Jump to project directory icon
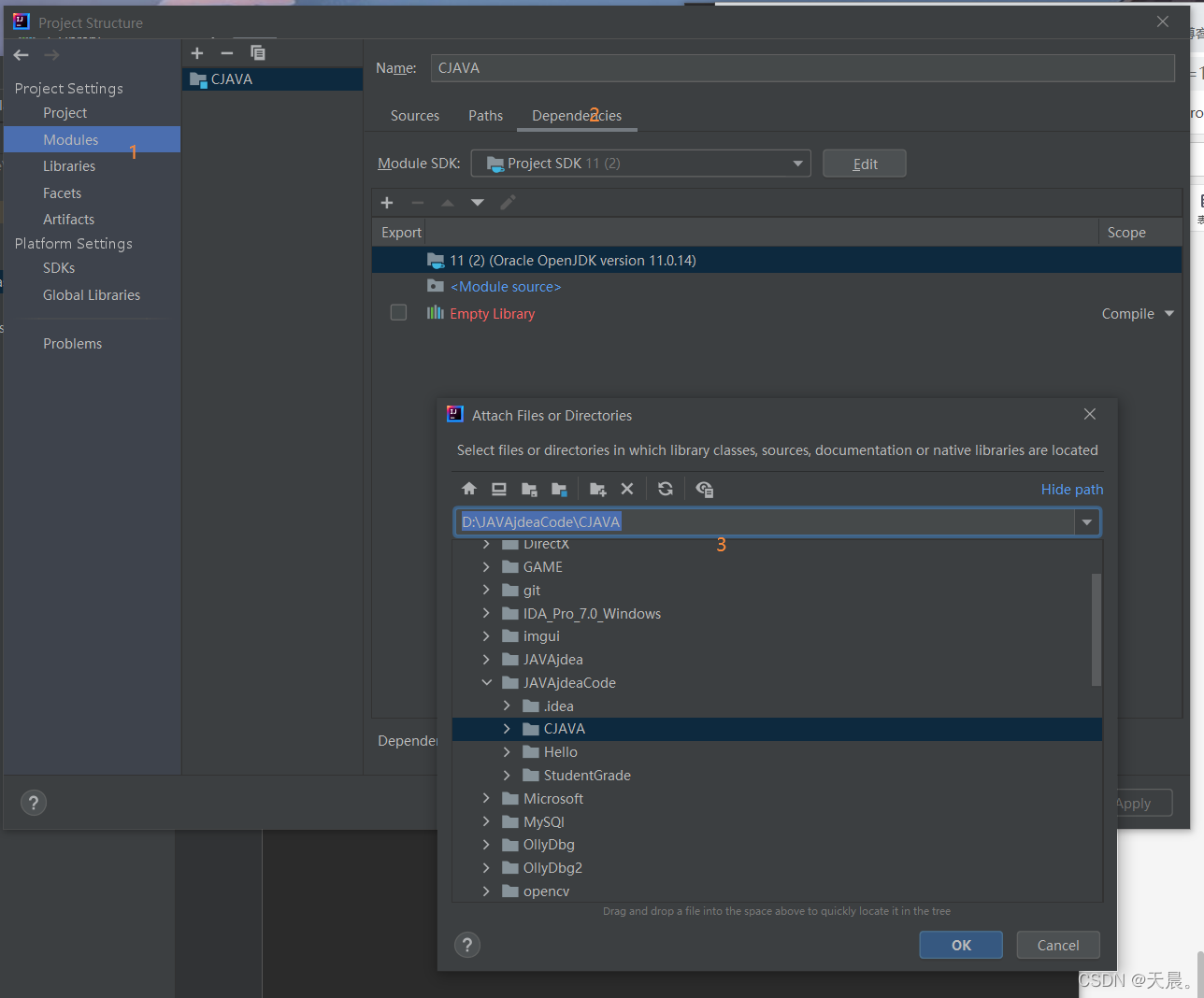 tap(529, 489)
